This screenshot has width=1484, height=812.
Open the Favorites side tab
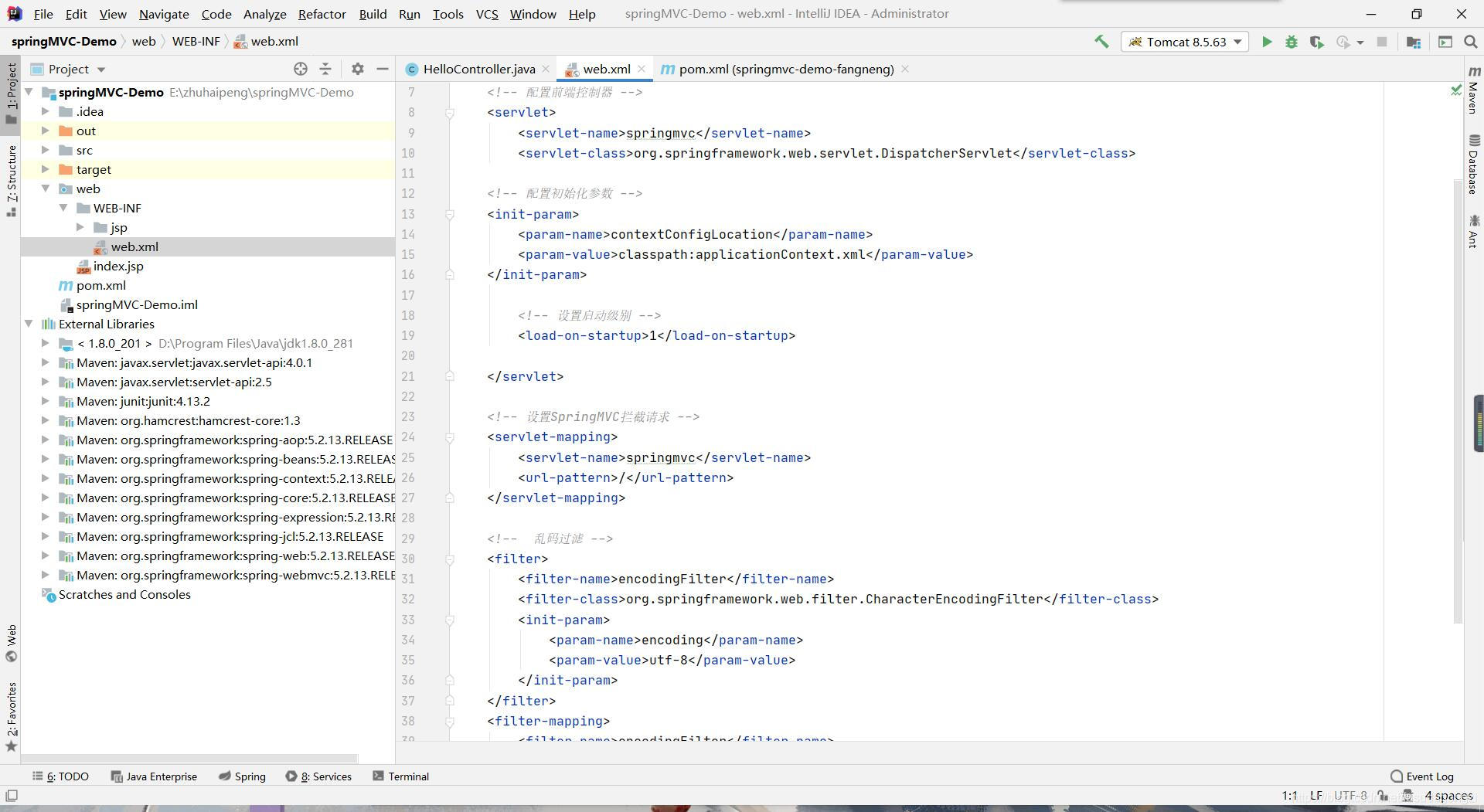pyautogui.click(x=12, y=717)
